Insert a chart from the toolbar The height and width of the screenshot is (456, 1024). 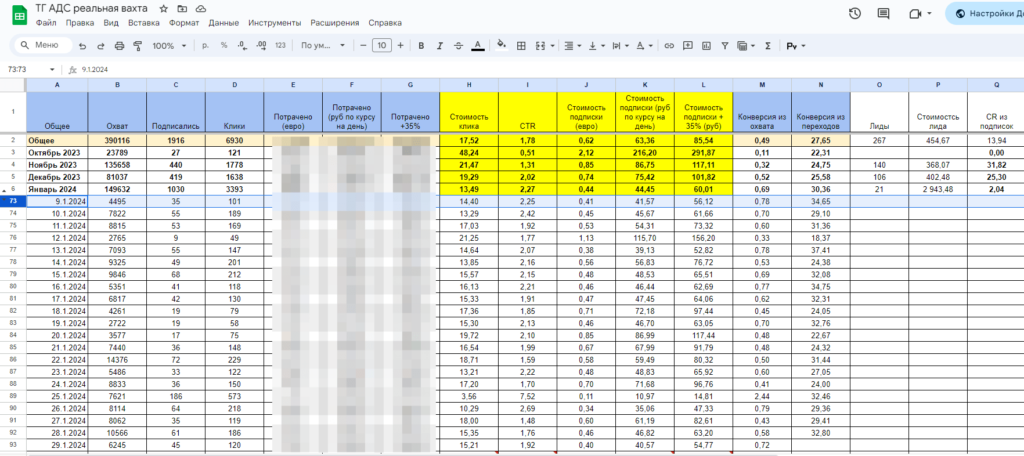click(707, 46)
